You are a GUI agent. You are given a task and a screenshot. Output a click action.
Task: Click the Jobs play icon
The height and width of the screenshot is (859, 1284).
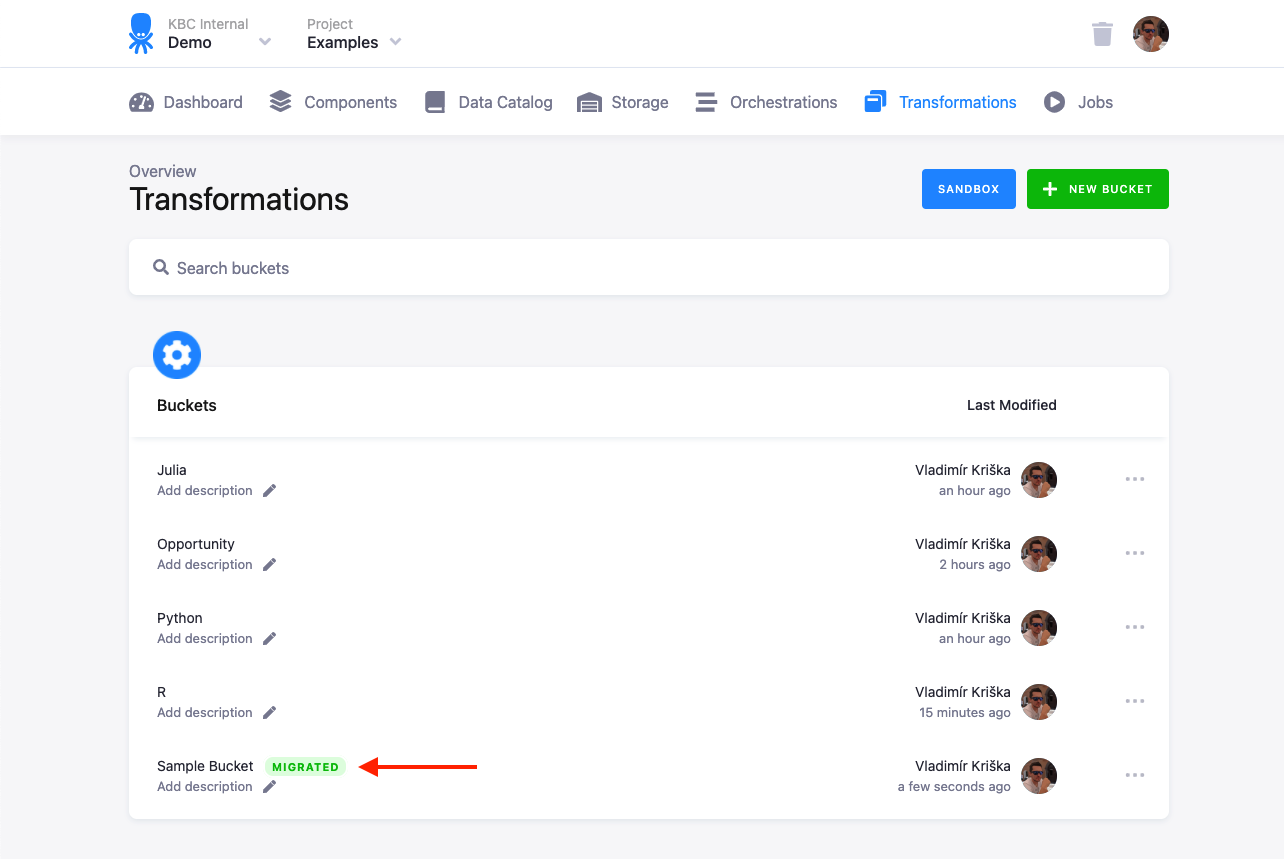click(1054, 102)
